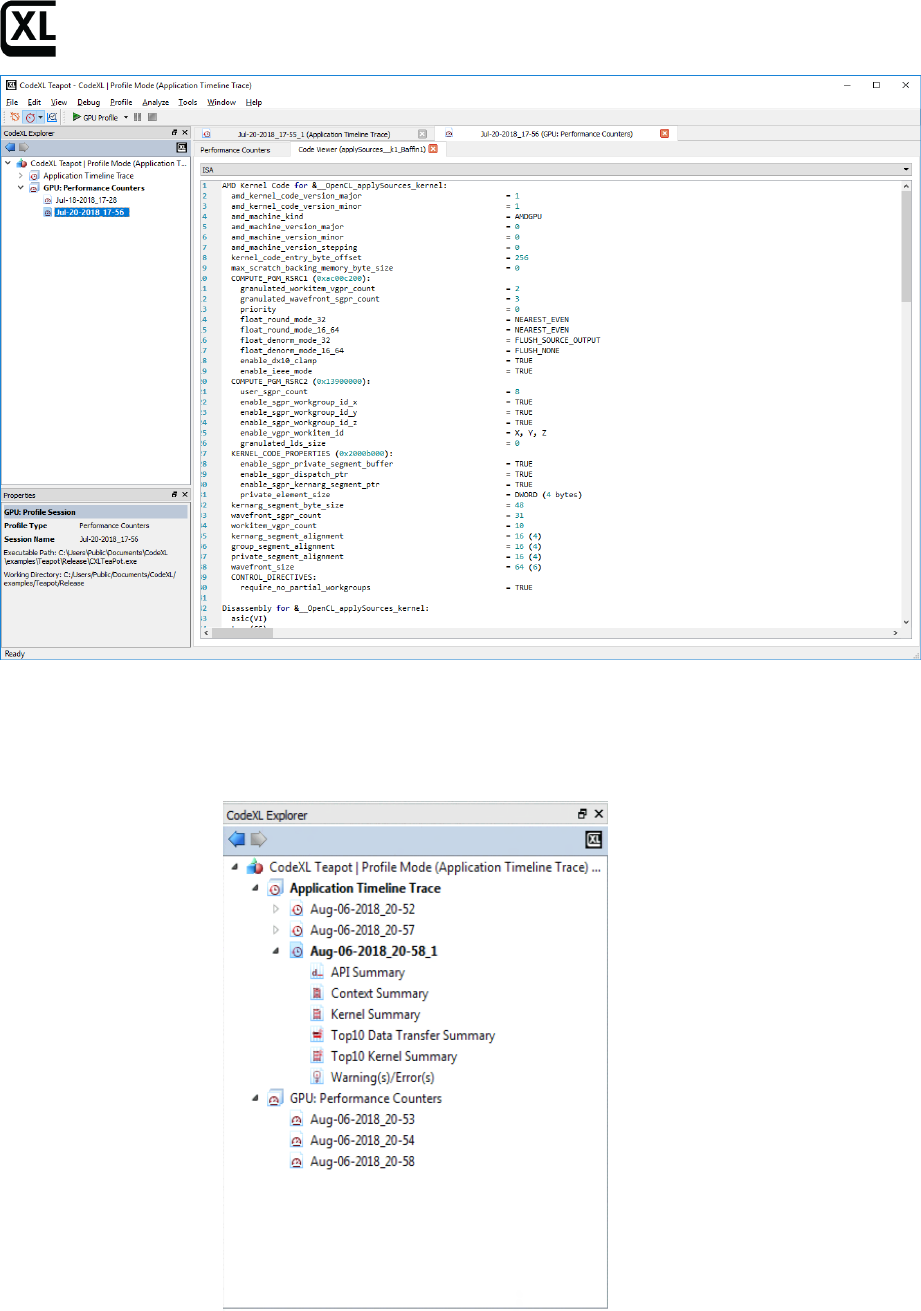Click the blue back arrow in enlarged Explorer
This screenshot has width=921, height=1311.
[237, 839]
